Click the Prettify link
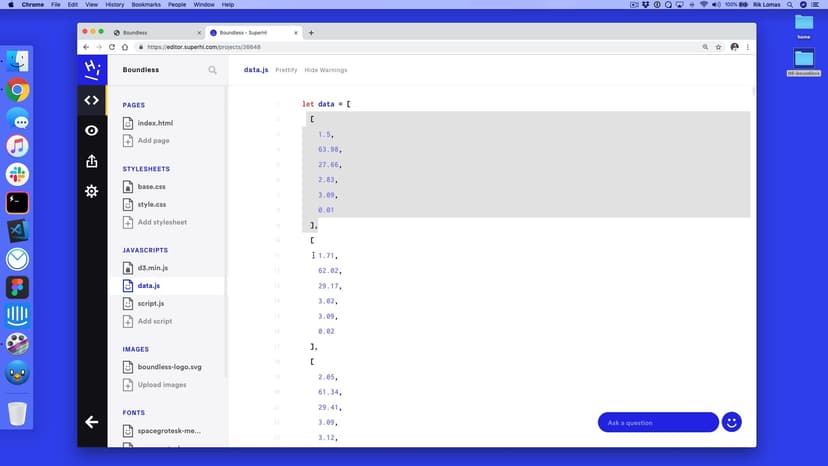The height and width of the screenshot is (466, 828). click(x=286, y=70)
